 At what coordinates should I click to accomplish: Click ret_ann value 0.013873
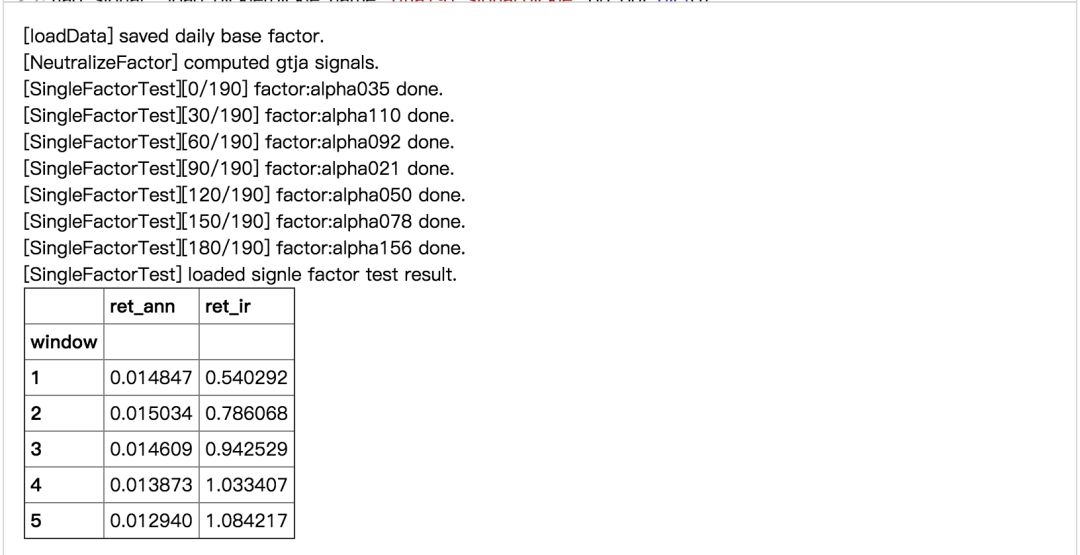151,485
